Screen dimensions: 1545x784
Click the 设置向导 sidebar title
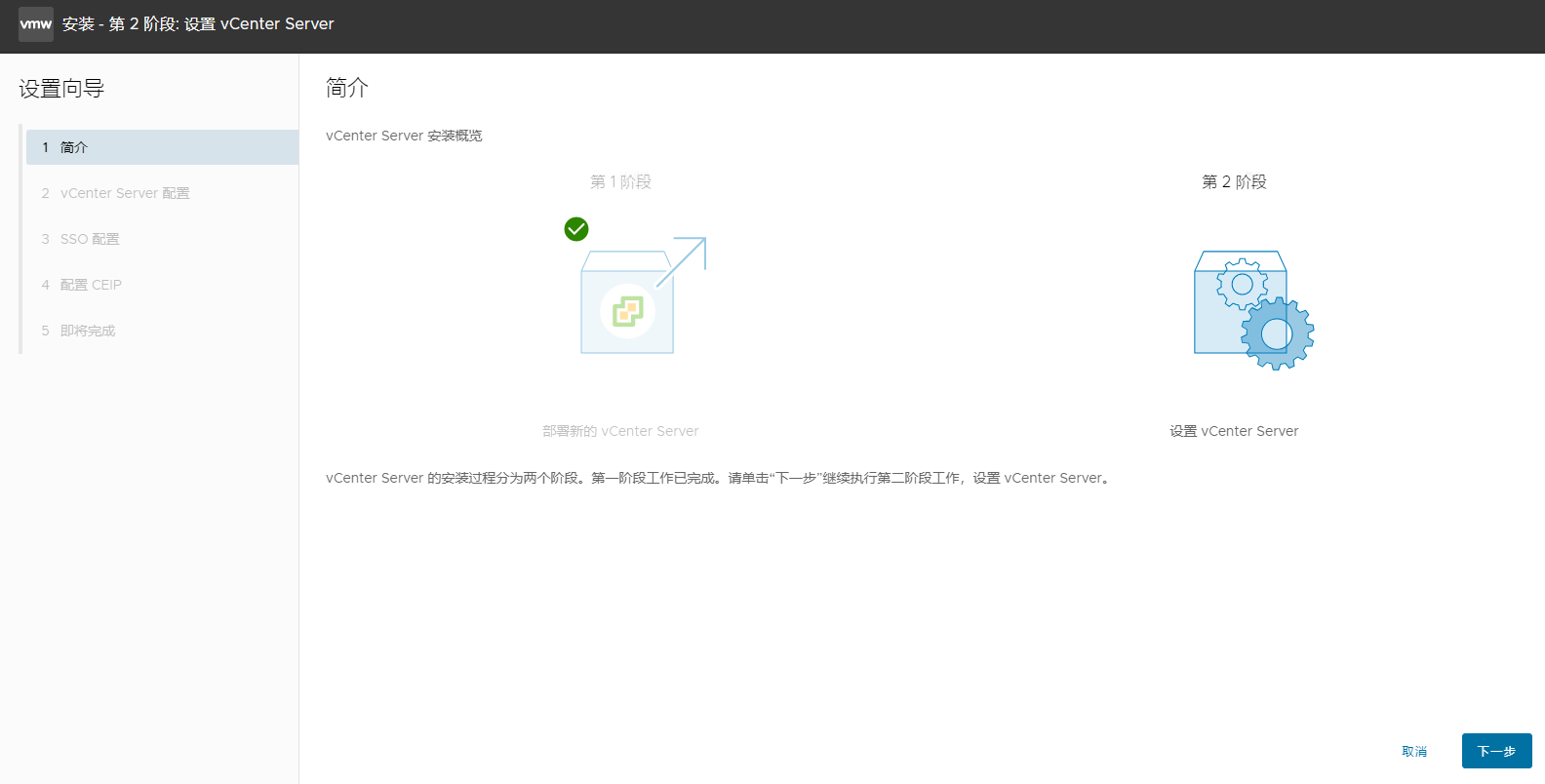pyautogui.click(x=61, y=89)
